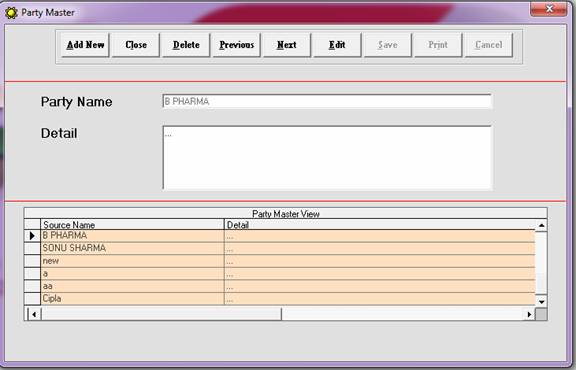Screen dimensions: 576x370
Task: Close the Party Master window
Action: 549,9
